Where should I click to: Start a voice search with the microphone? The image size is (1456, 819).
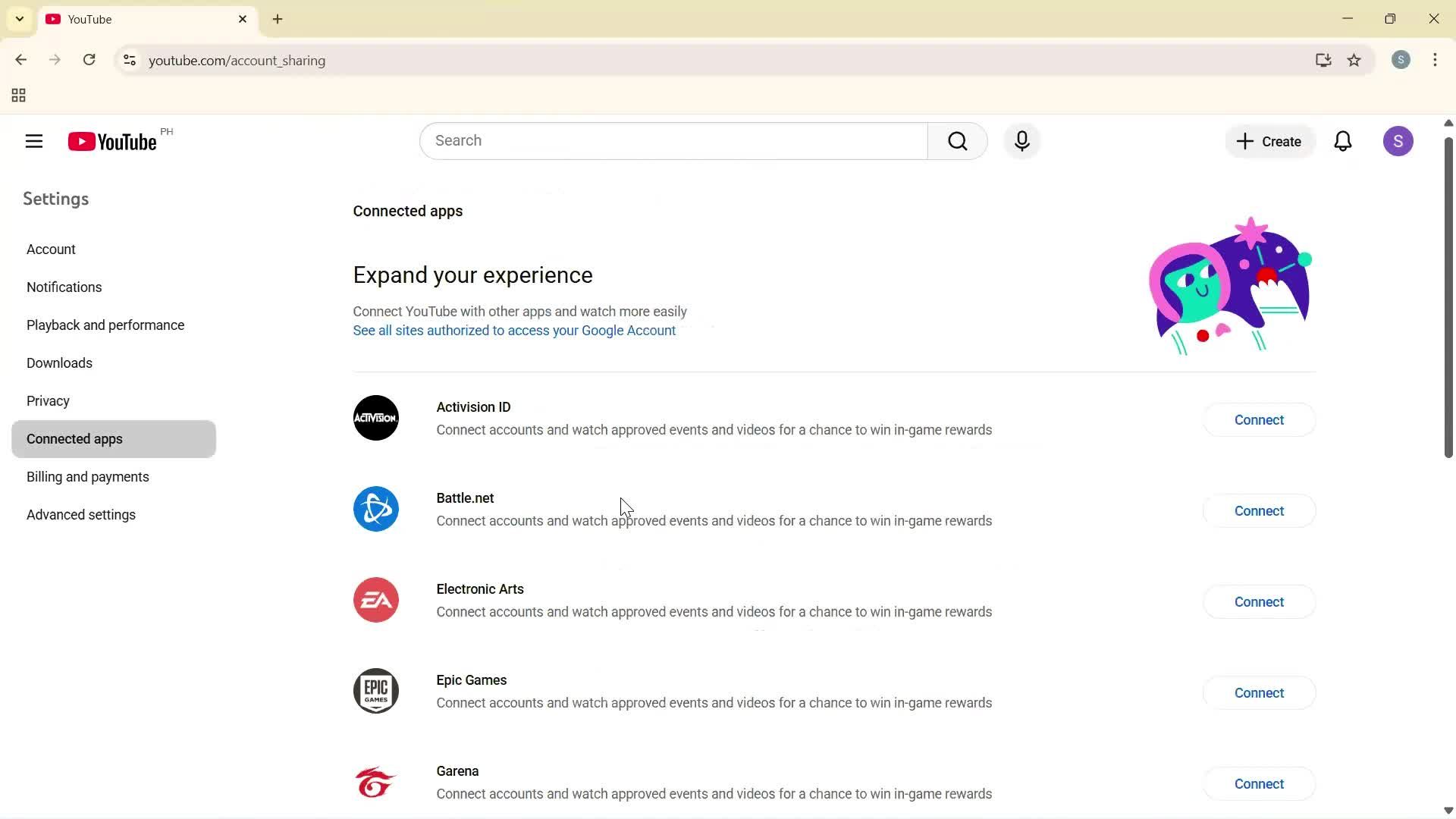tap(1022, 141)
